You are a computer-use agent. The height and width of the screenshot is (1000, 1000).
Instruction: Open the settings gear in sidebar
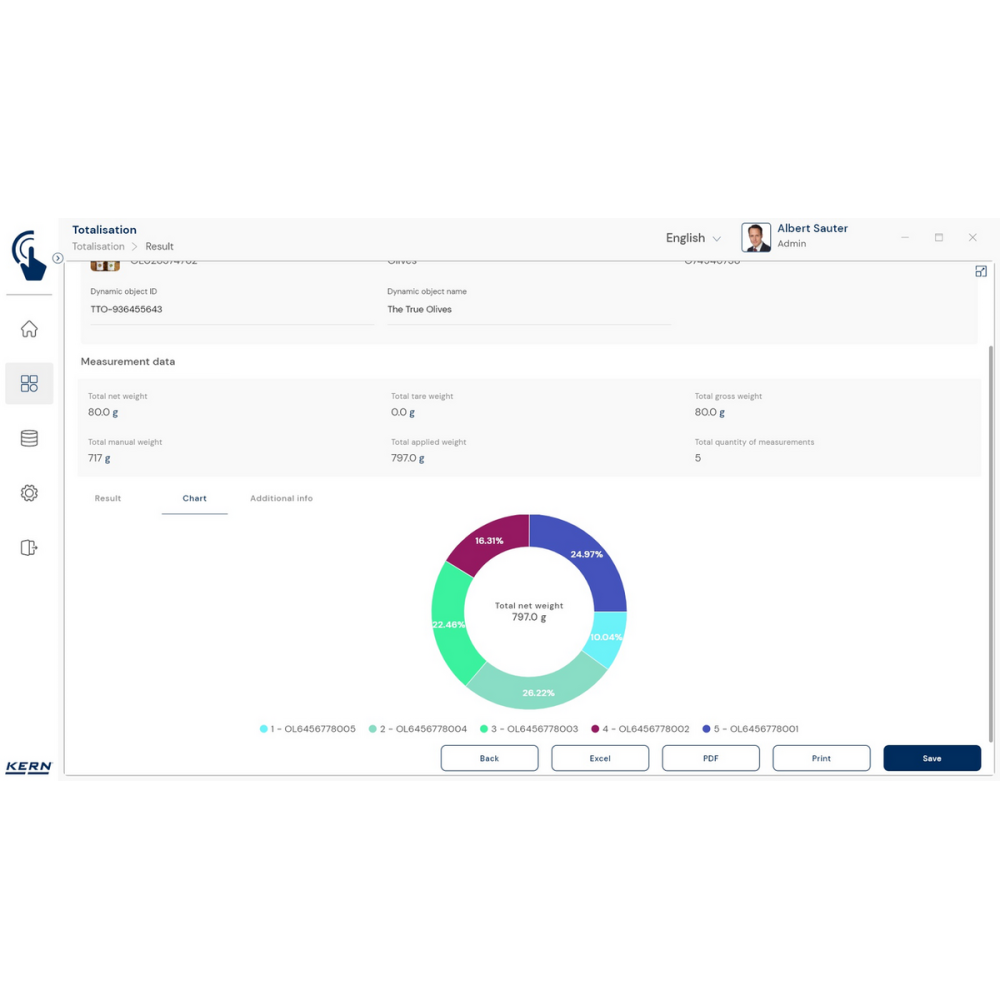pyautogui.click(x=29, y=493)
